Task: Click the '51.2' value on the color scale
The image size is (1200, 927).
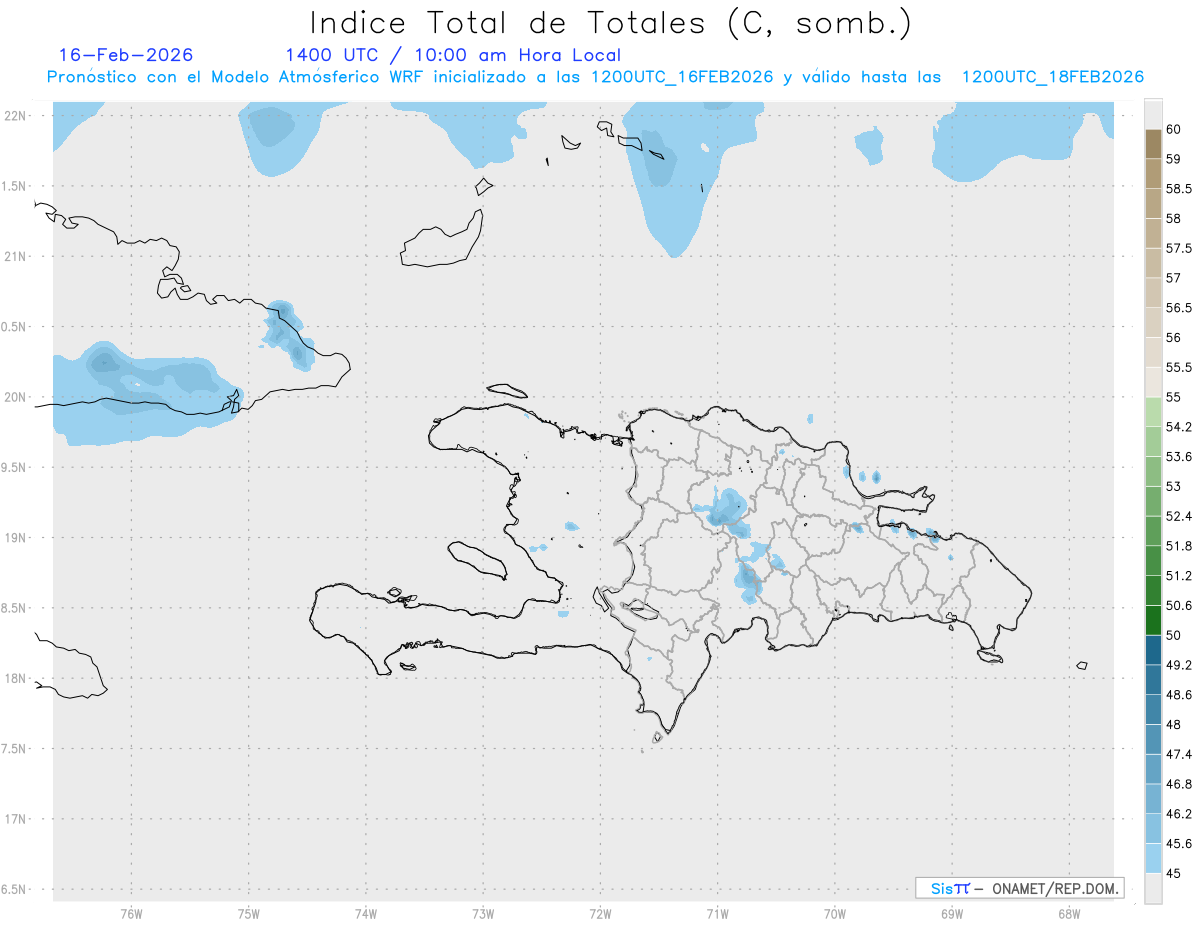Action: (1179, 576)
